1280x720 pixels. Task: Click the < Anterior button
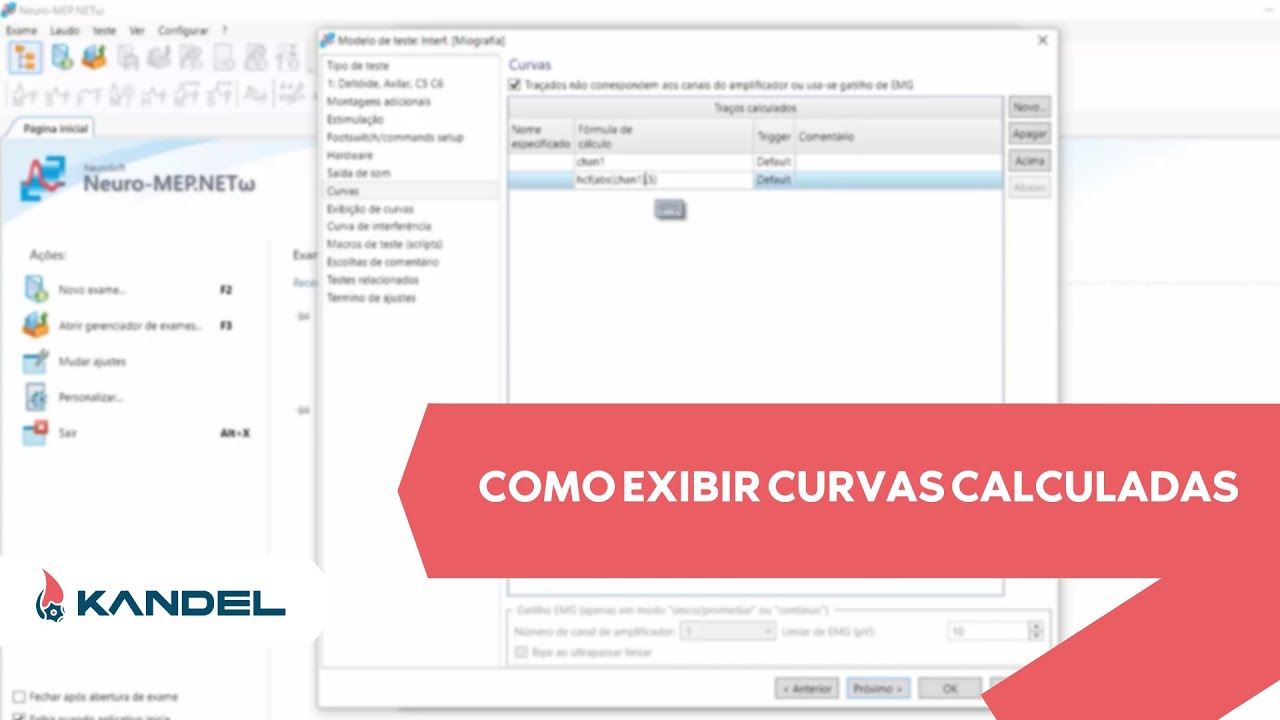[807, 689]
